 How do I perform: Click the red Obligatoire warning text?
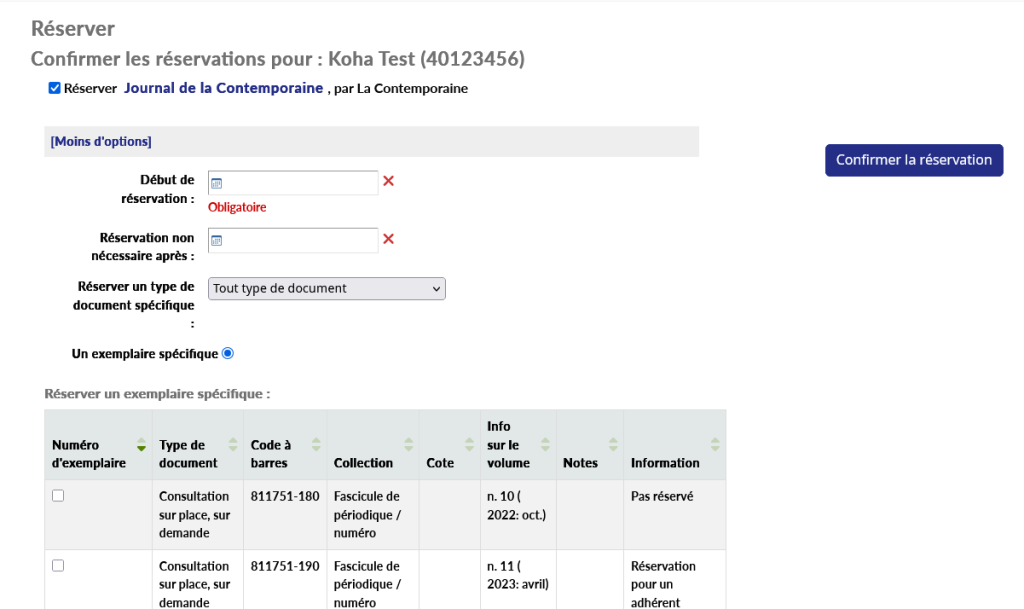pos(237,207)
